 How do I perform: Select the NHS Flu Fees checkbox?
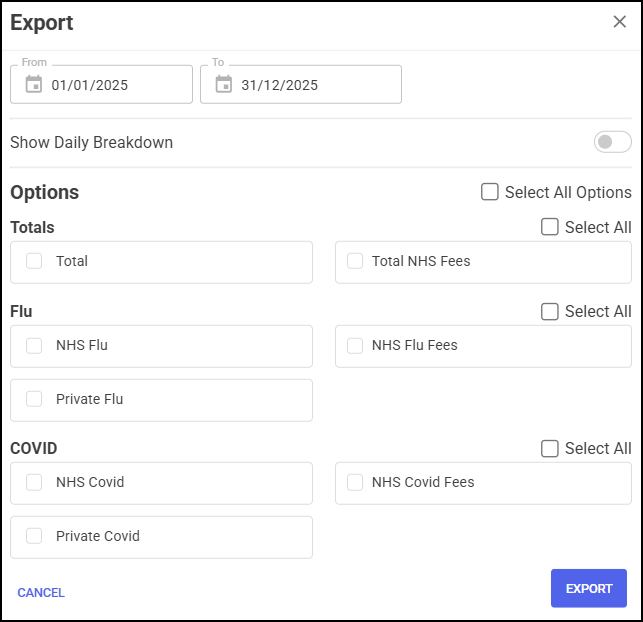coord(354,345)
